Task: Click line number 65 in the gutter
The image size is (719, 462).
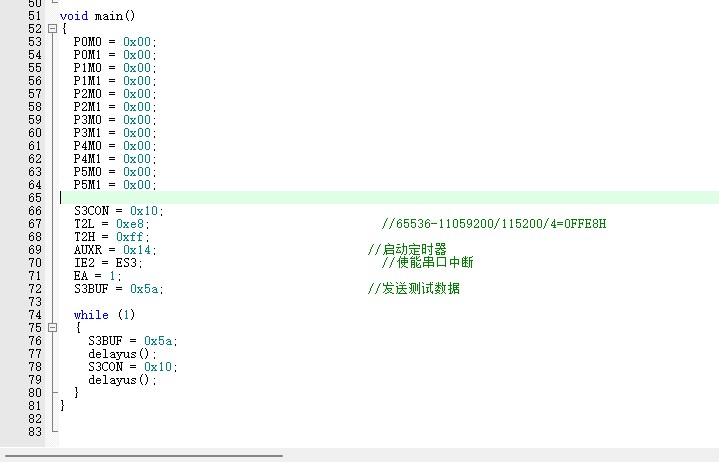Action: click(35, 198)
